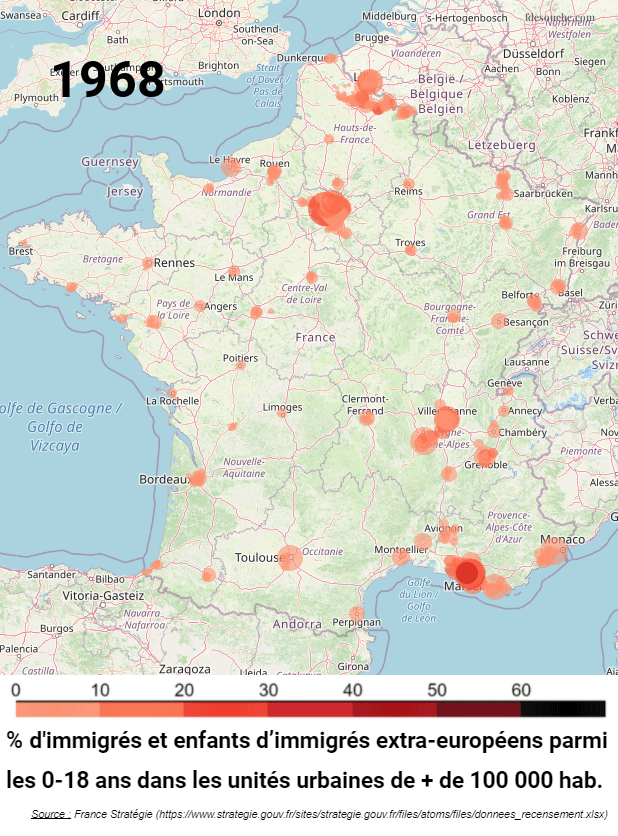The width and height of the screenshot is (618, 836).
Task: Click the 1968 year label
Action: pyautogui.click(x=108, y=80)
